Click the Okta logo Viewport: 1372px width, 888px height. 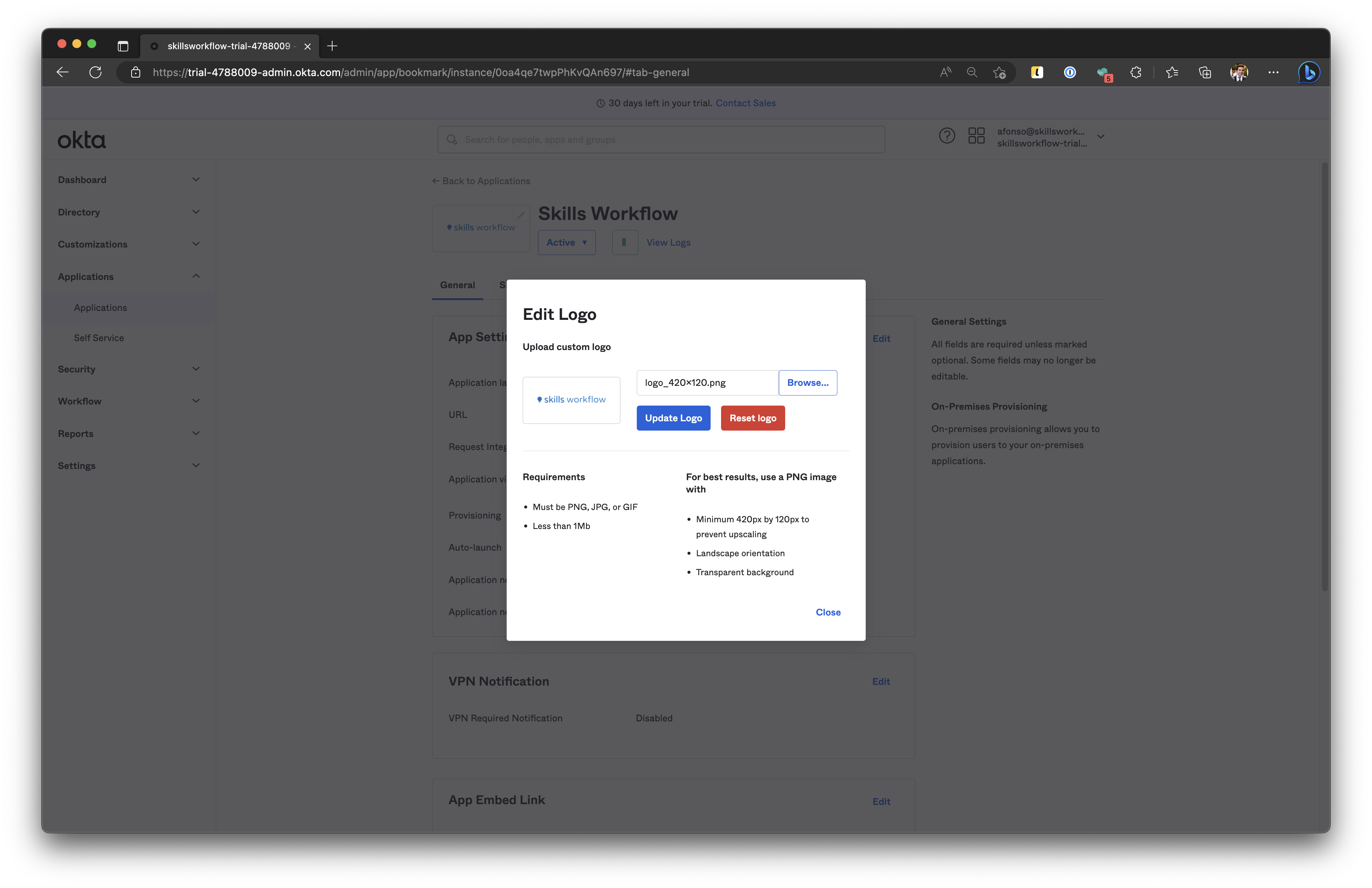(x=82, y=140)
